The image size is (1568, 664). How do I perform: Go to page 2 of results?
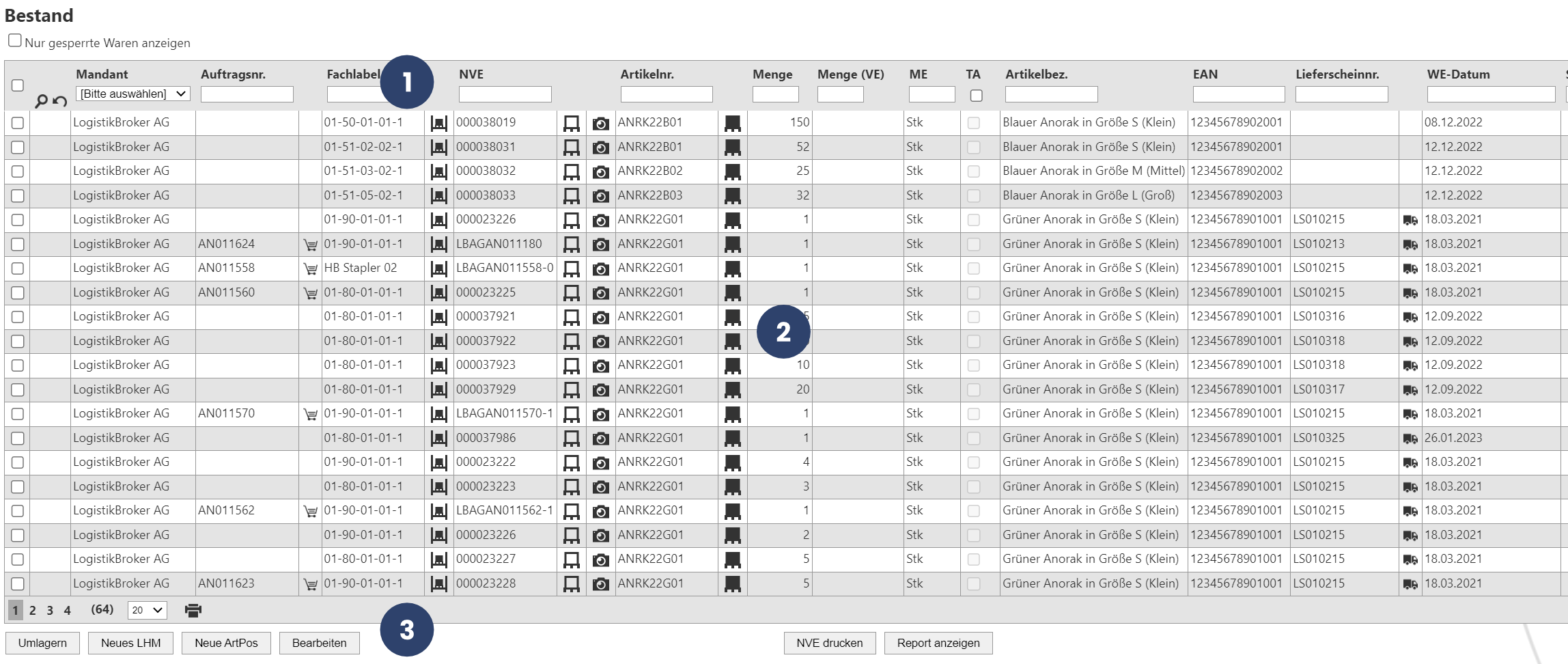point(32,610)
